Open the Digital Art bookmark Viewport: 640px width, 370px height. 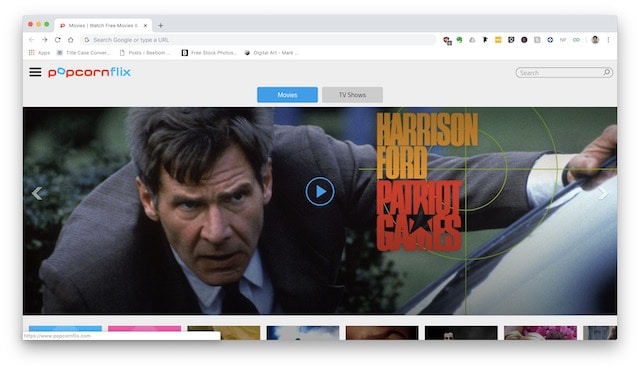(x=271, y=53)
